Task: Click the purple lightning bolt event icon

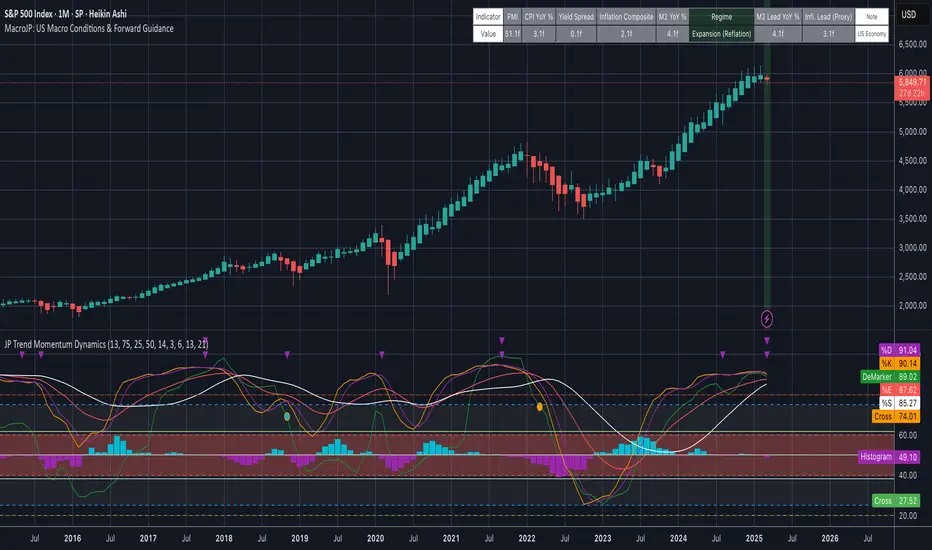Action: 767,319
